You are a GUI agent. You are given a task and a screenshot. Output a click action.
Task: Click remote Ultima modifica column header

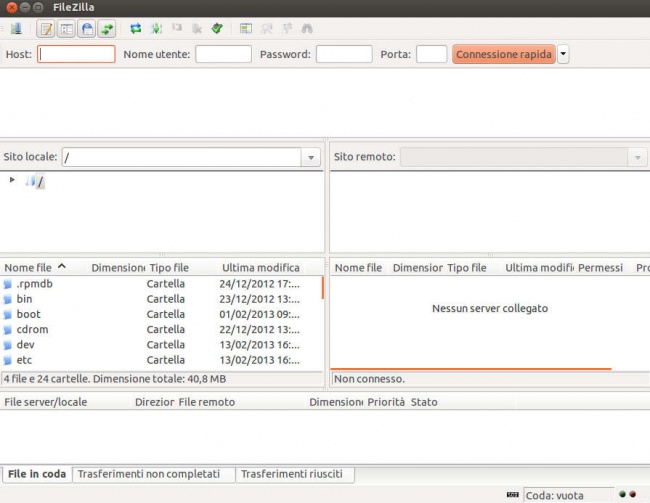pos(539,268)
